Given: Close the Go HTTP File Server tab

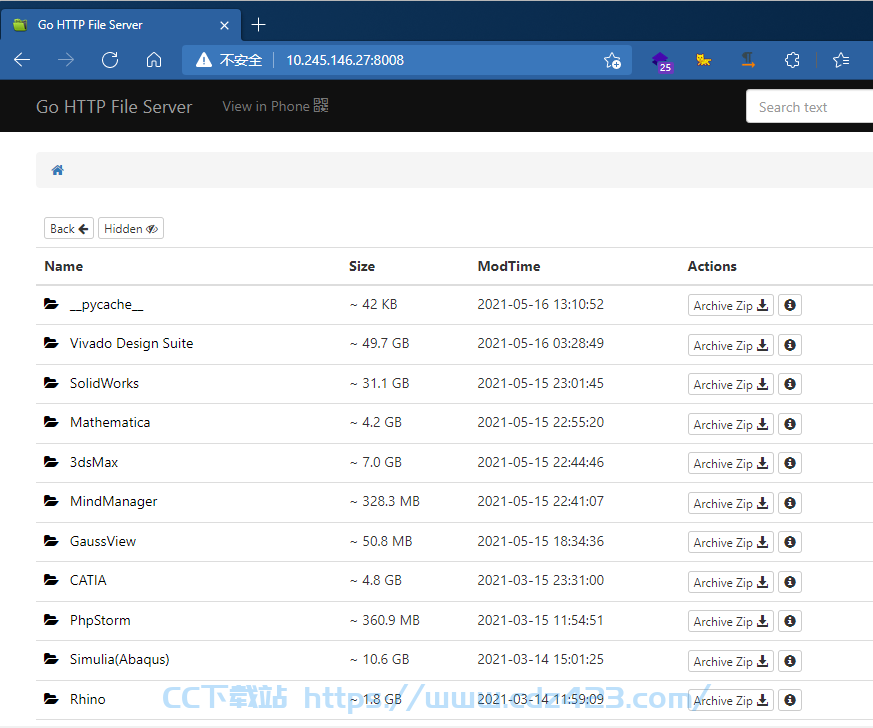Looking at the screenshot, I should coord(224,25).
